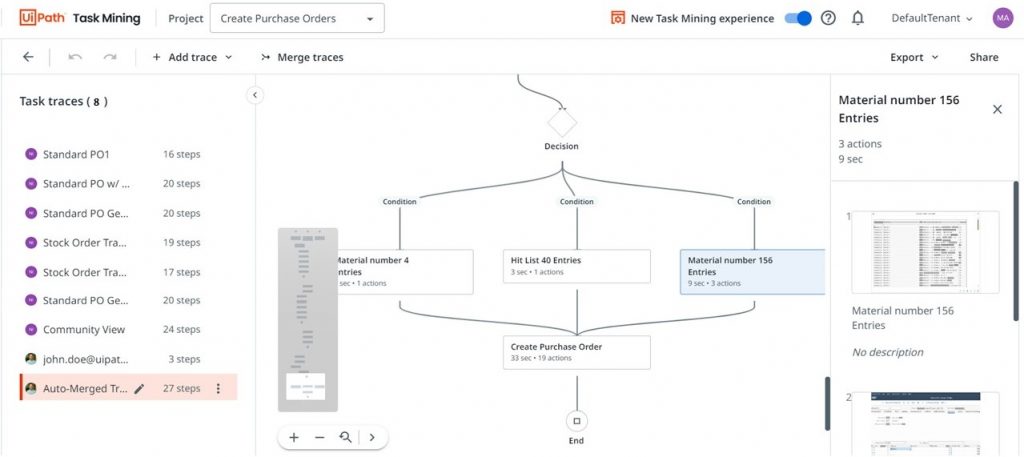The image size is (1024, 457).
Task: Click the UiPath Task Mining logo
Action: [80, 18]
